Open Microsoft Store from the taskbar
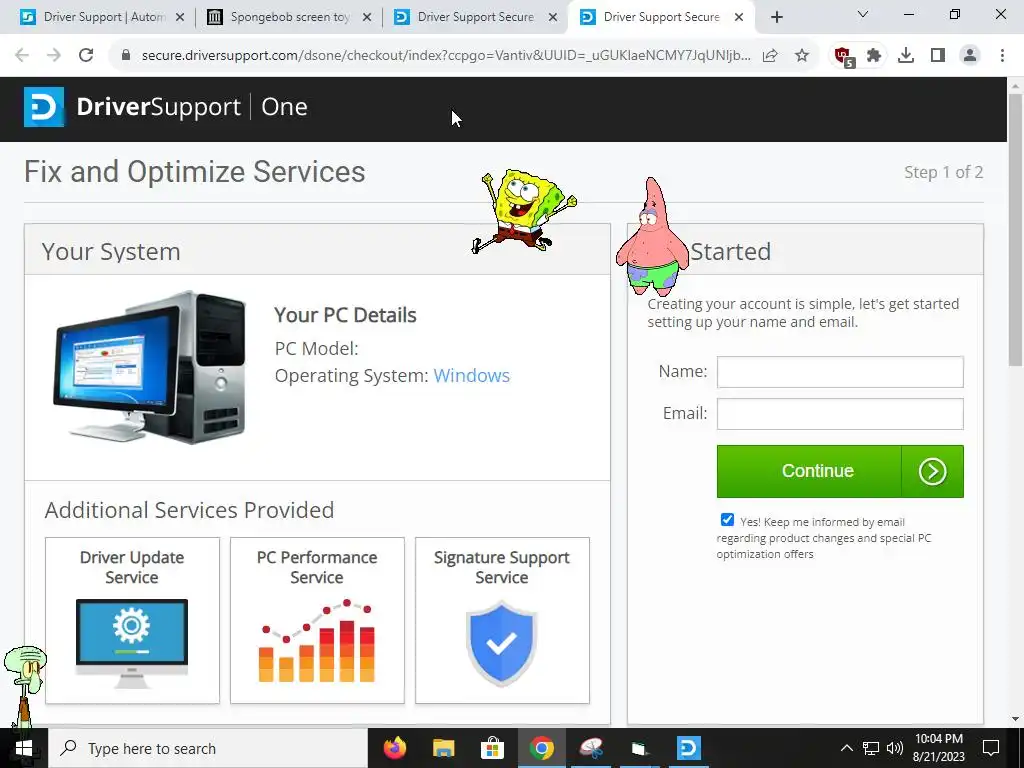This screenshot has width=1024, height=768. [492, 748]
